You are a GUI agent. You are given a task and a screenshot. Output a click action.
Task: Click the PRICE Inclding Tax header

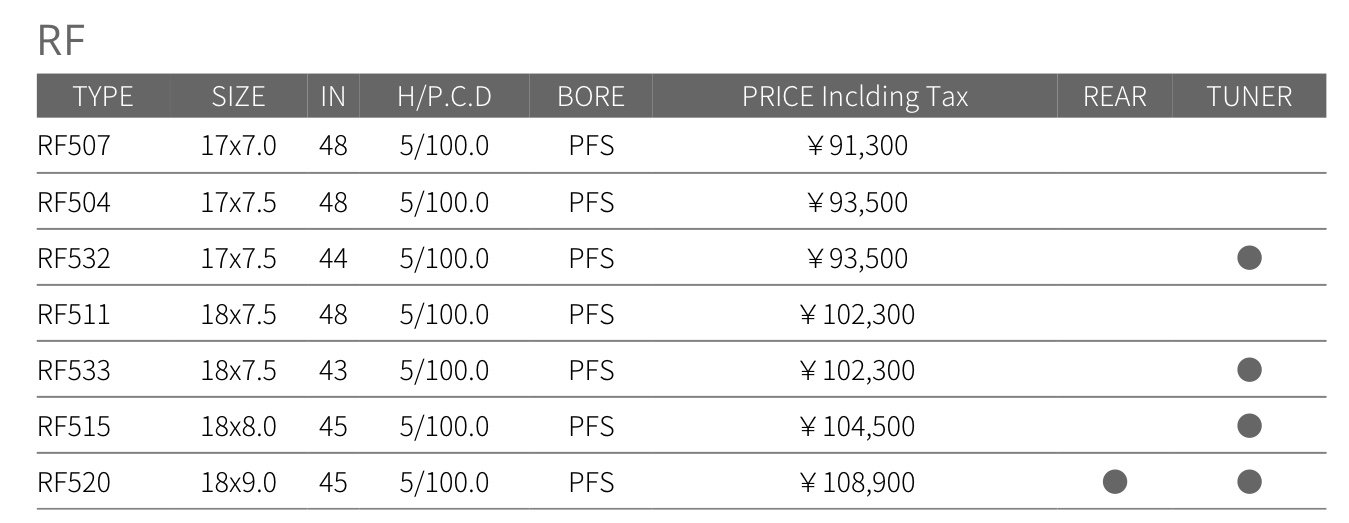pyautogui.click(x=855, y=96)
